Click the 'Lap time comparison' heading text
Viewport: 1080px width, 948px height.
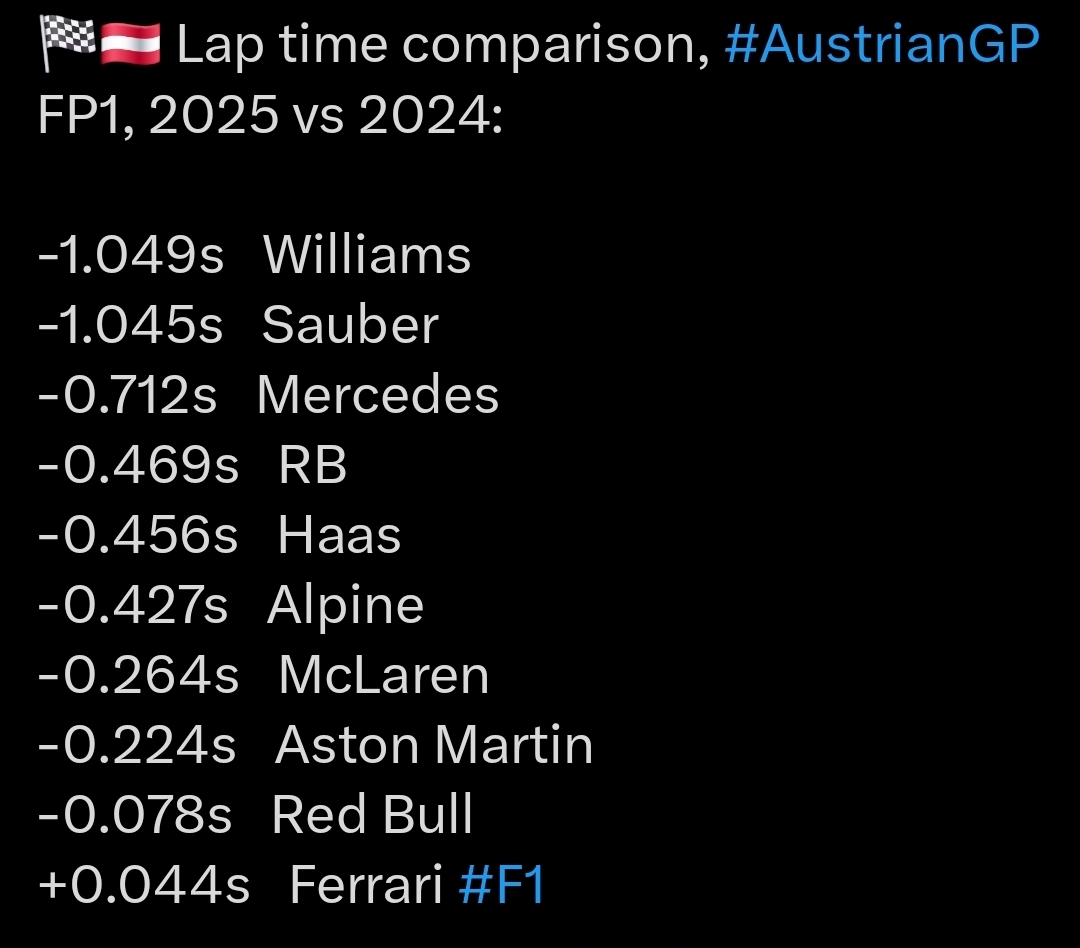click(x=443, y=46)
